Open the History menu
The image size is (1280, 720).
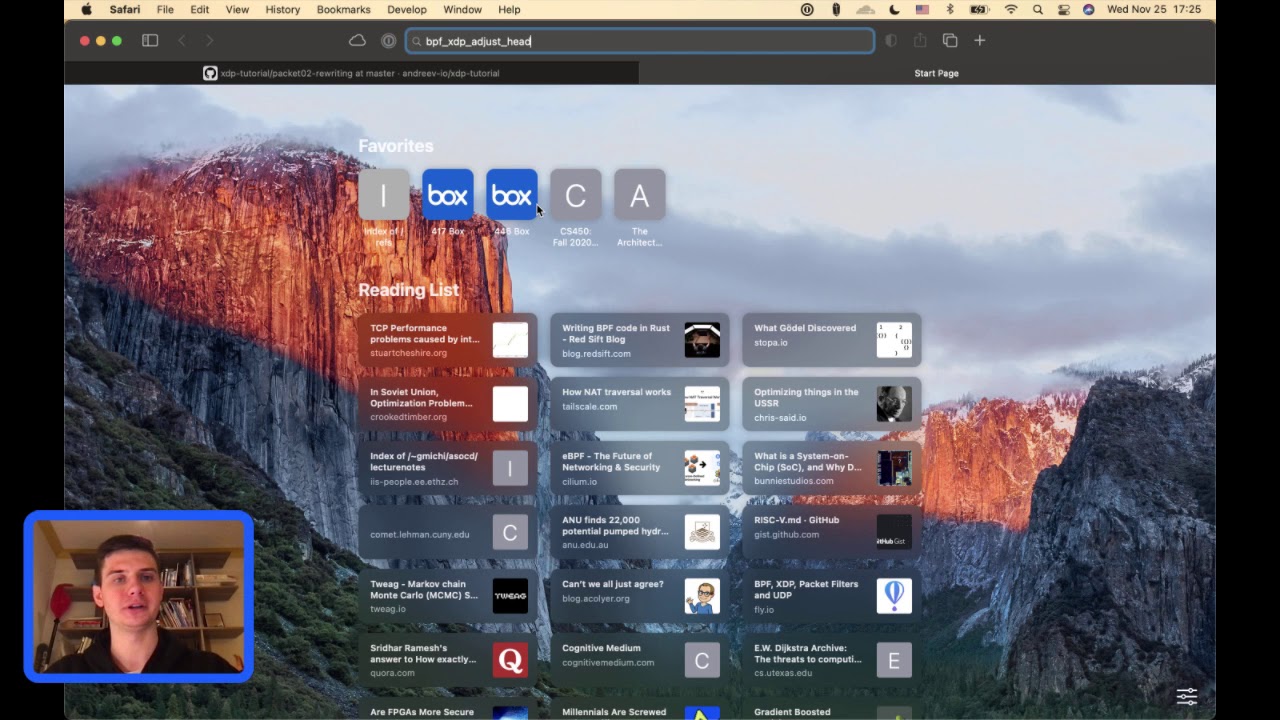[x=283, y=9]
